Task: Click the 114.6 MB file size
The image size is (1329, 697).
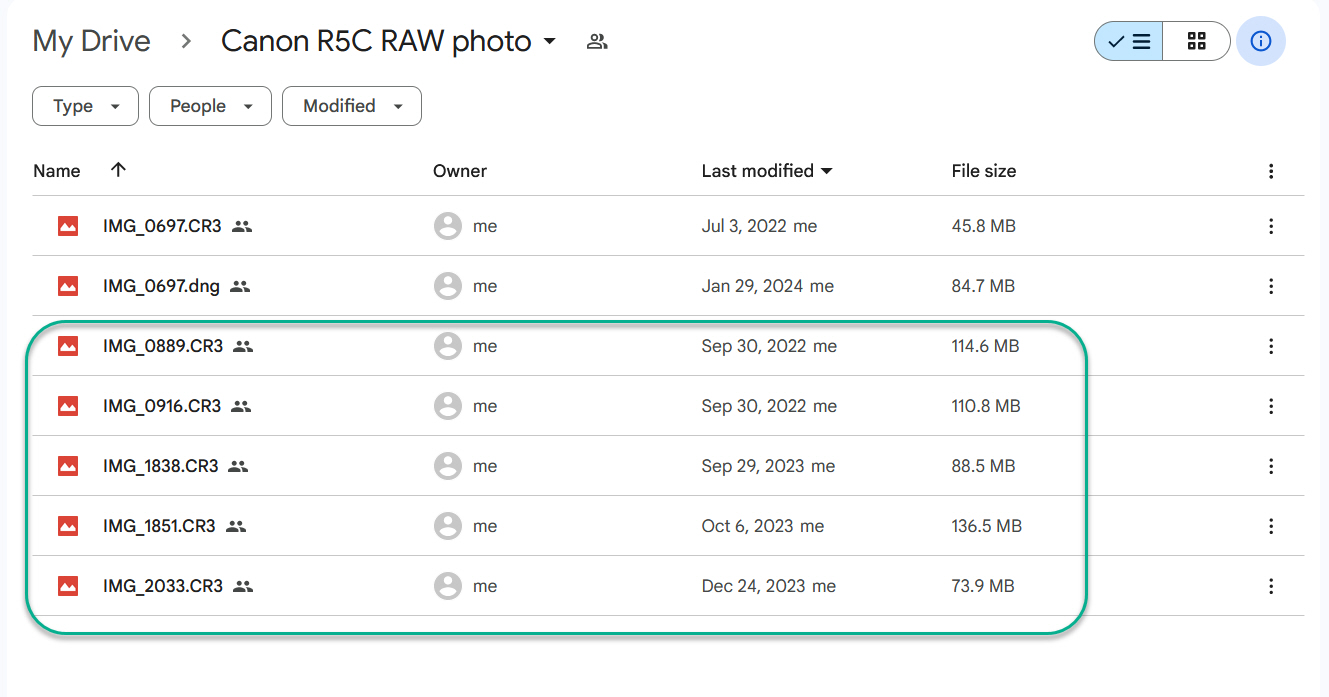Action: [x=986, y=346]
